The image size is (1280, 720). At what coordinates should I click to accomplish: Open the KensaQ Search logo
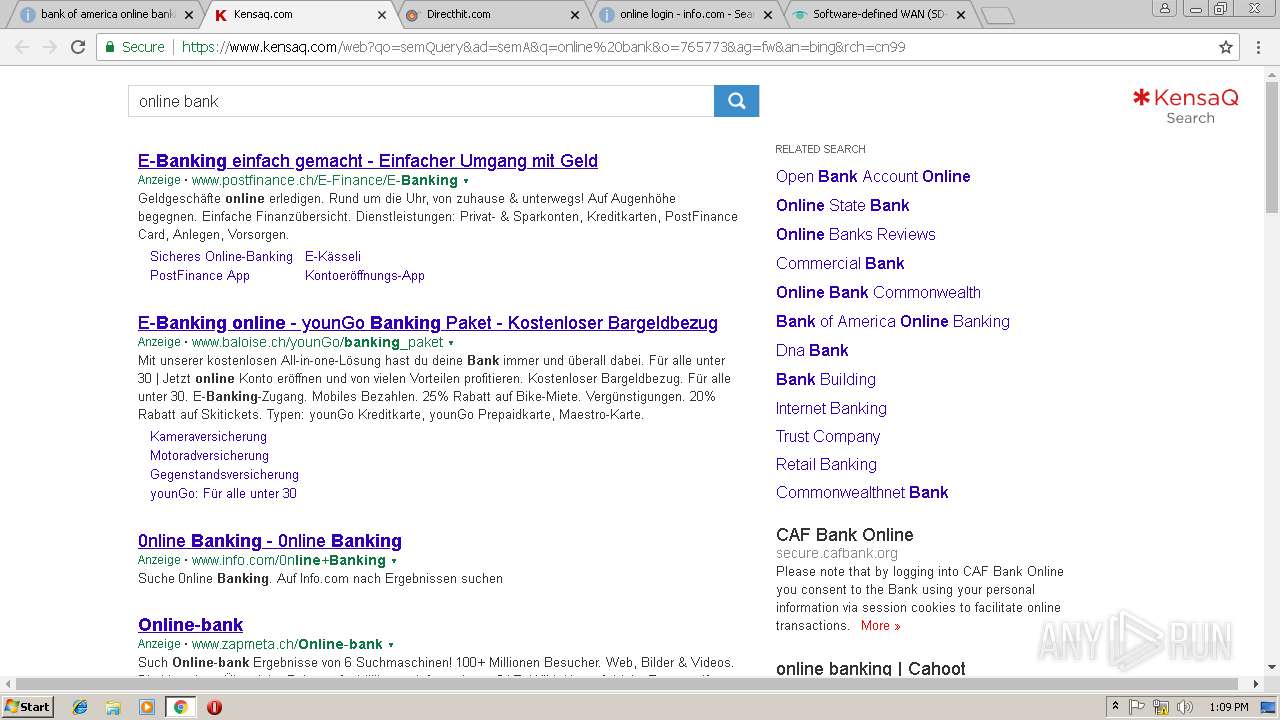tap(1185, 106)
